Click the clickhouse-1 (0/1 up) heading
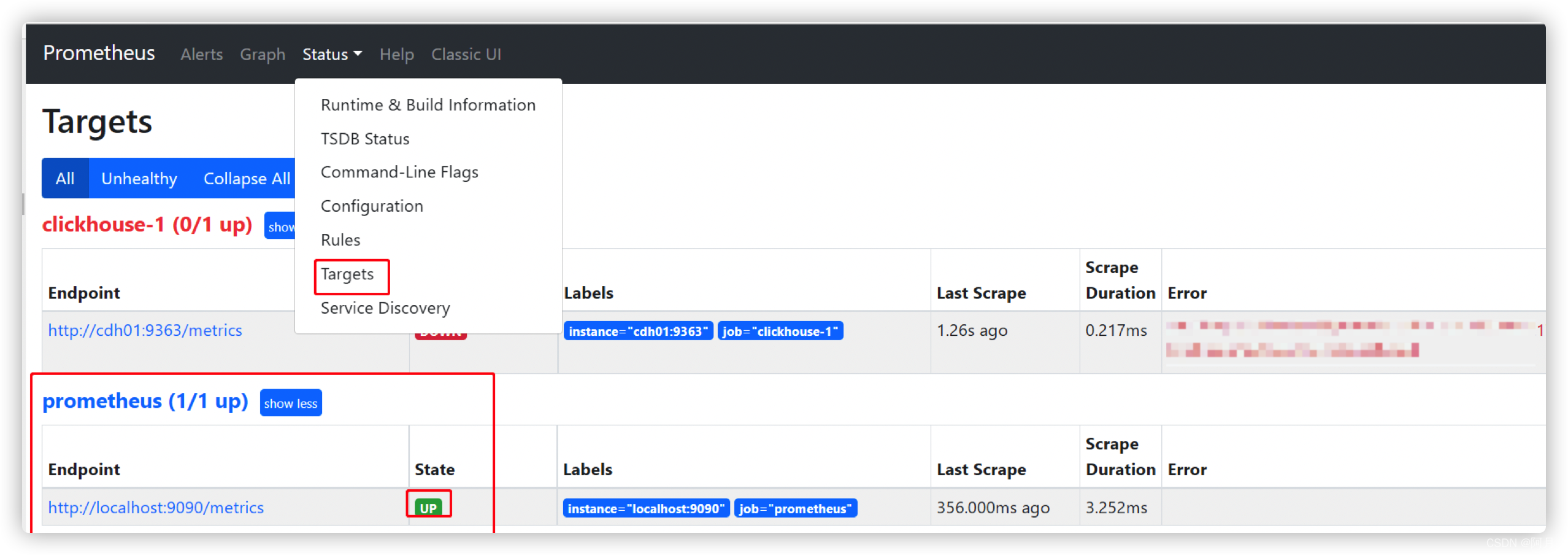This screenshot has width=1568, height=555. [147, 225]
